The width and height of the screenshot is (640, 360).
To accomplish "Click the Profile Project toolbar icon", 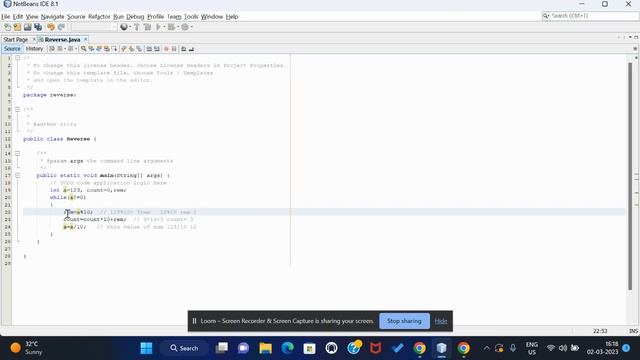I will 185,27.
